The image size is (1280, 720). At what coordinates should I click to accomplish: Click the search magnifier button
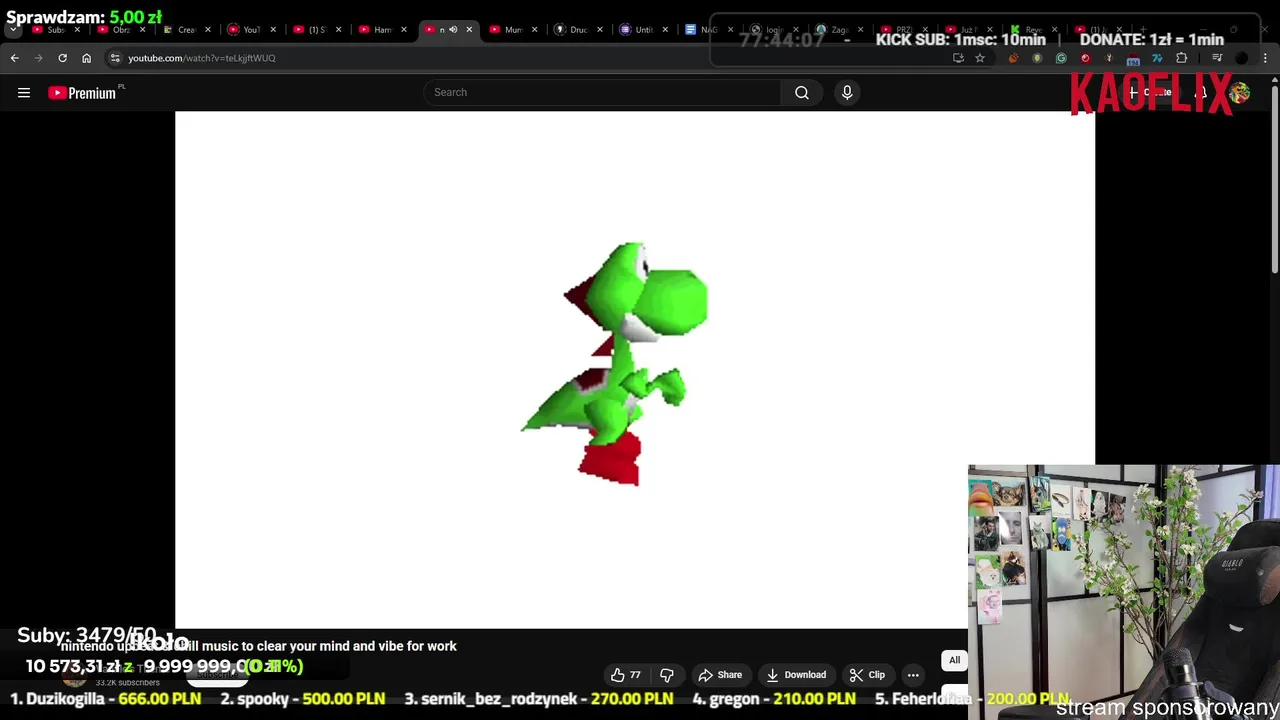pos(802,92)
